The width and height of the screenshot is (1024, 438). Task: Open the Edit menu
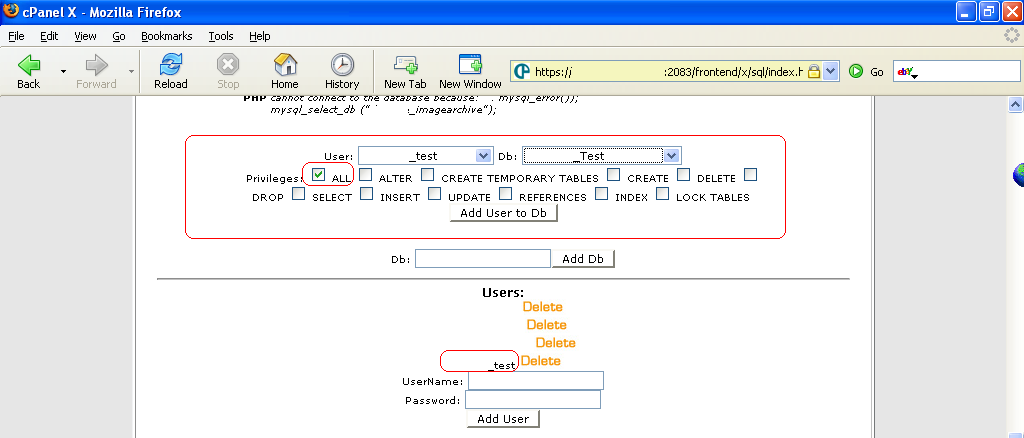(x=49, y=36)
